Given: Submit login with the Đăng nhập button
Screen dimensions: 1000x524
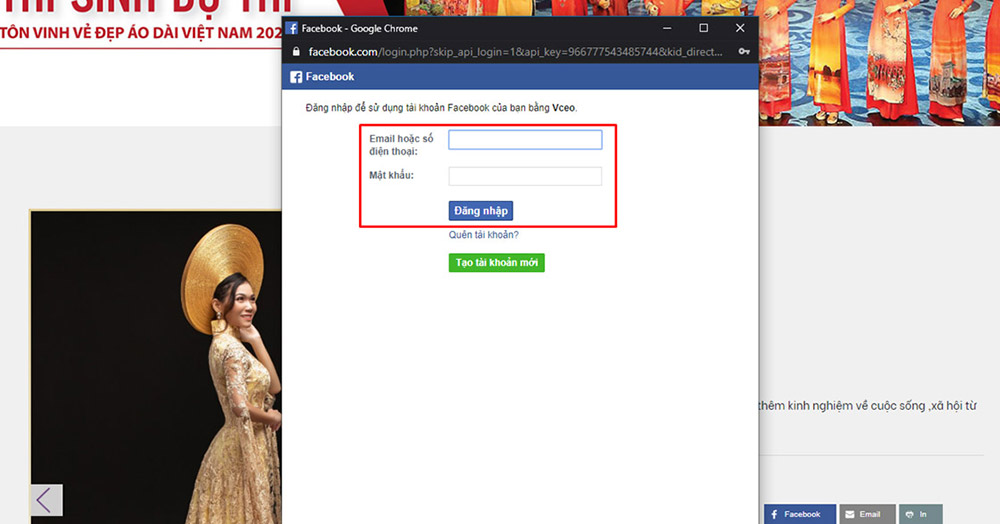Looking at the screenshot, I should (x=481, y=211).
